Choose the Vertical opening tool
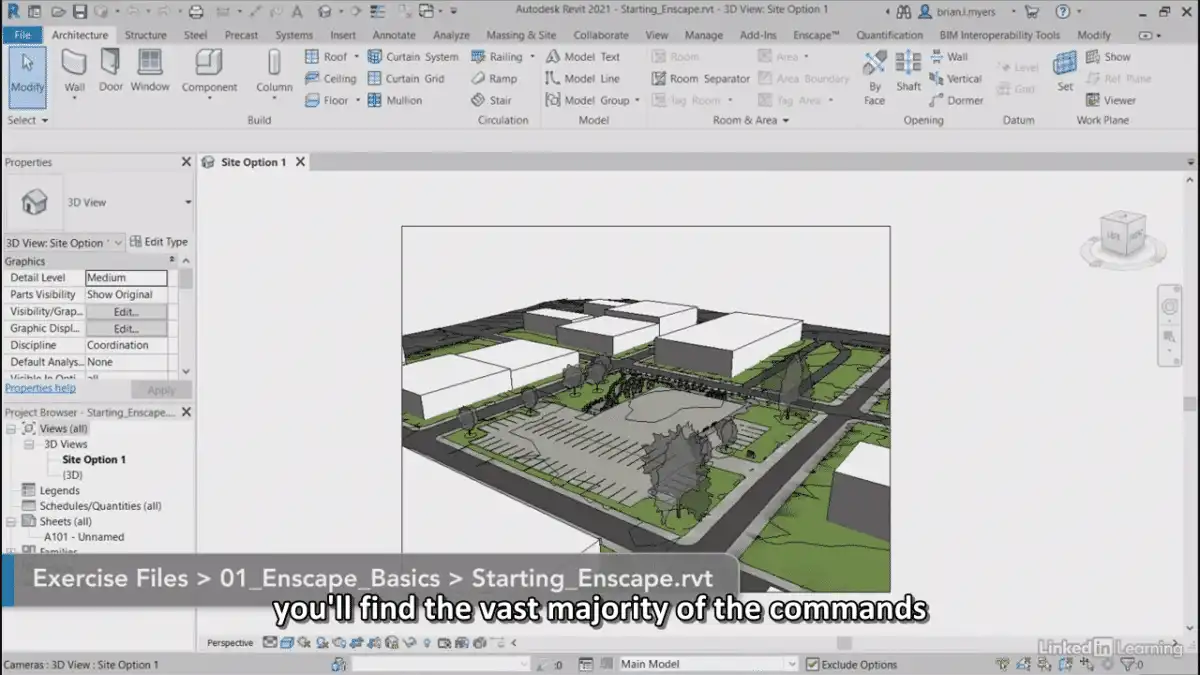The width and height of the screenshot is (1200, 675). [x=955, y=79]
